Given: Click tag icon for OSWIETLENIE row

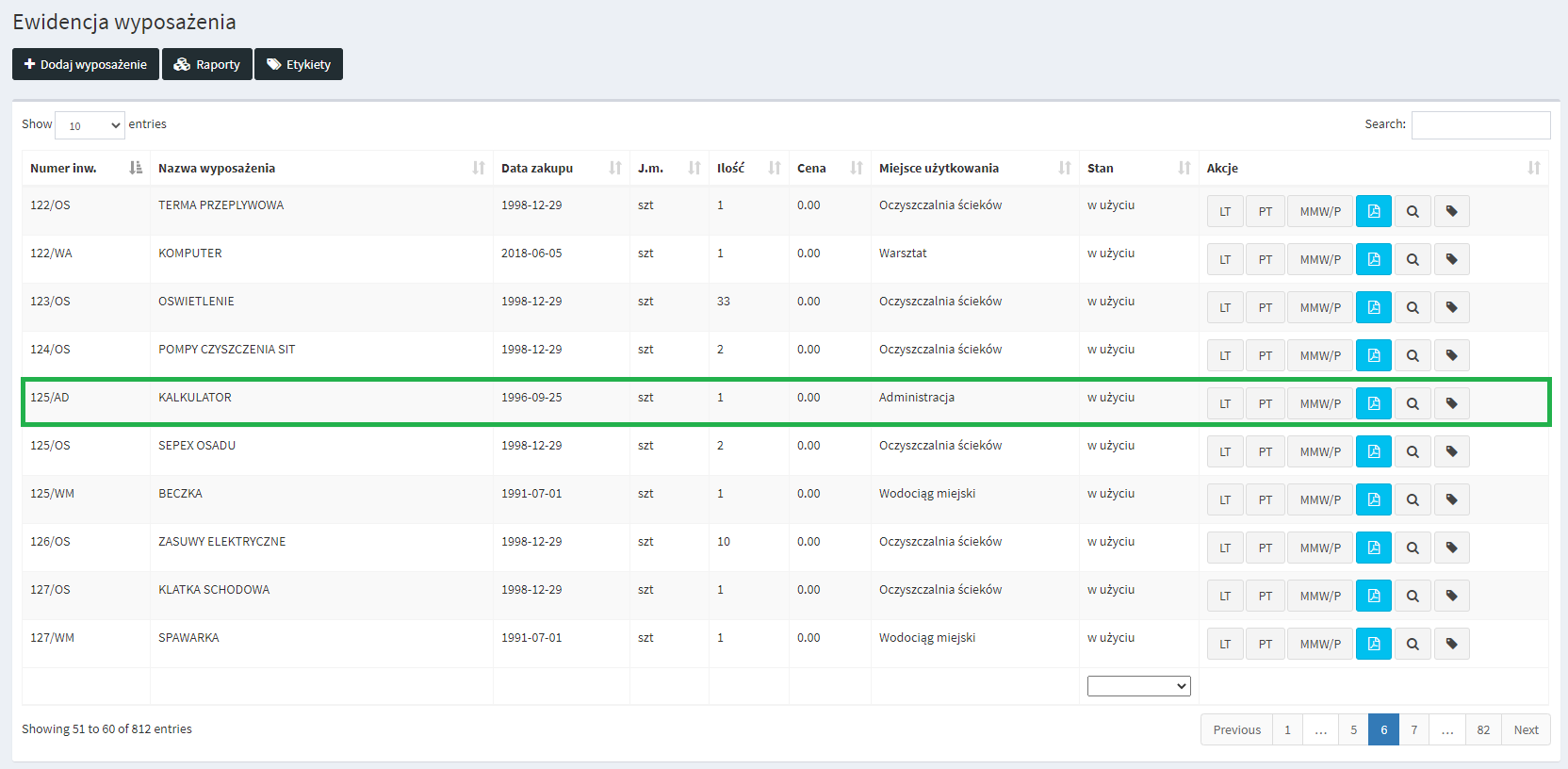Looking at the screenshot, I should tap(1451, 307).
